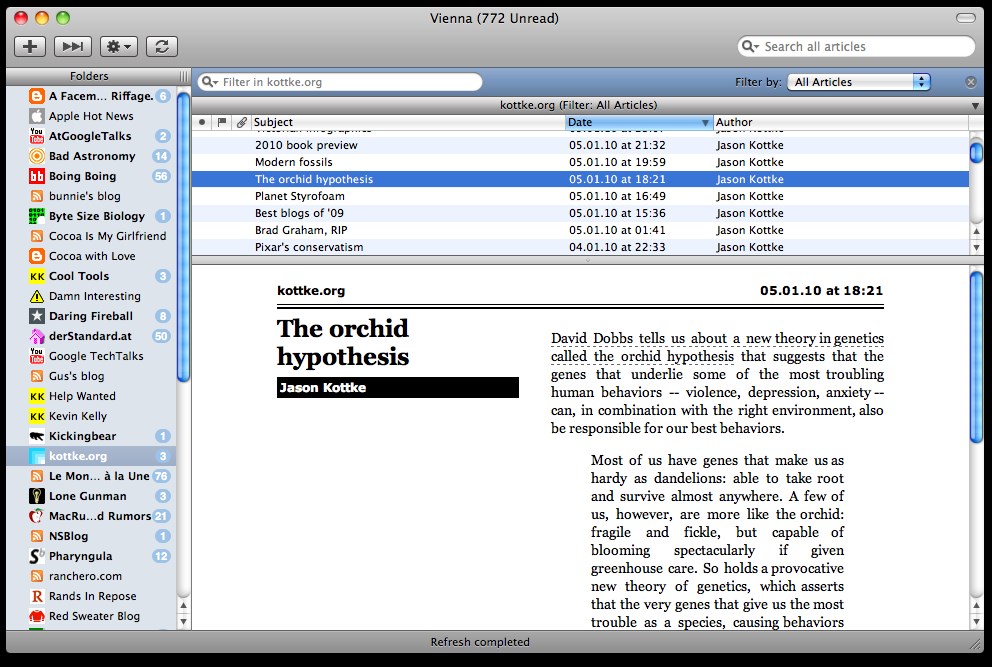992x667 pixels.
Task: Select the Pixar's conservatism article
Action: (580, 247)
